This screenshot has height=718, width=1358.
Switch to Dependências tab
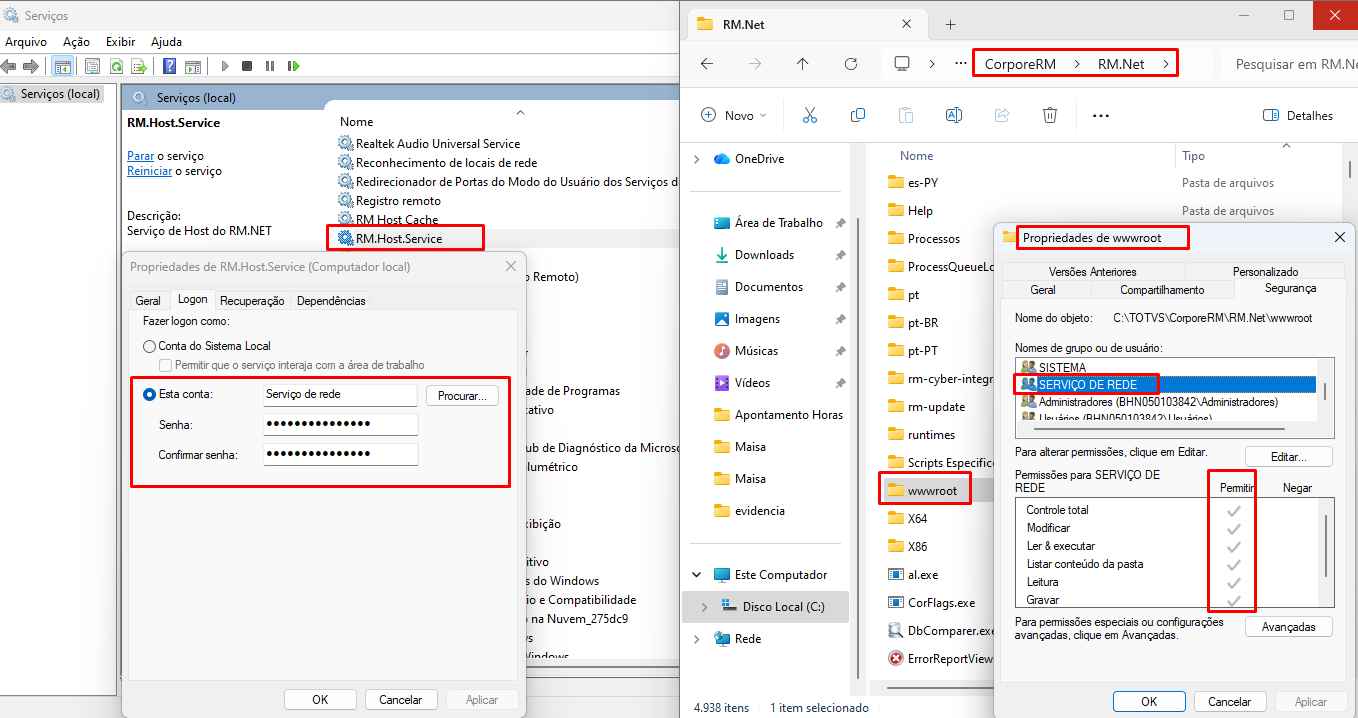coord(331,300)
